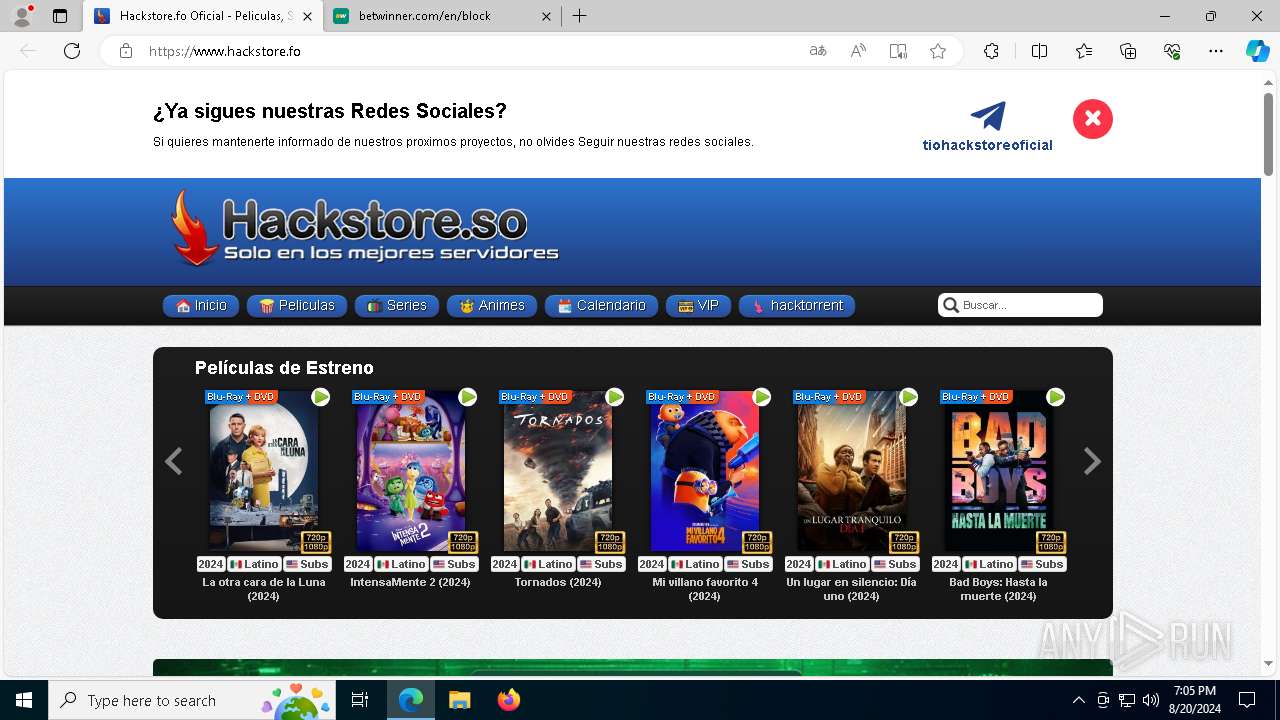
Task: Visit the hacktorrent link
Action: [x=797, y=306]
